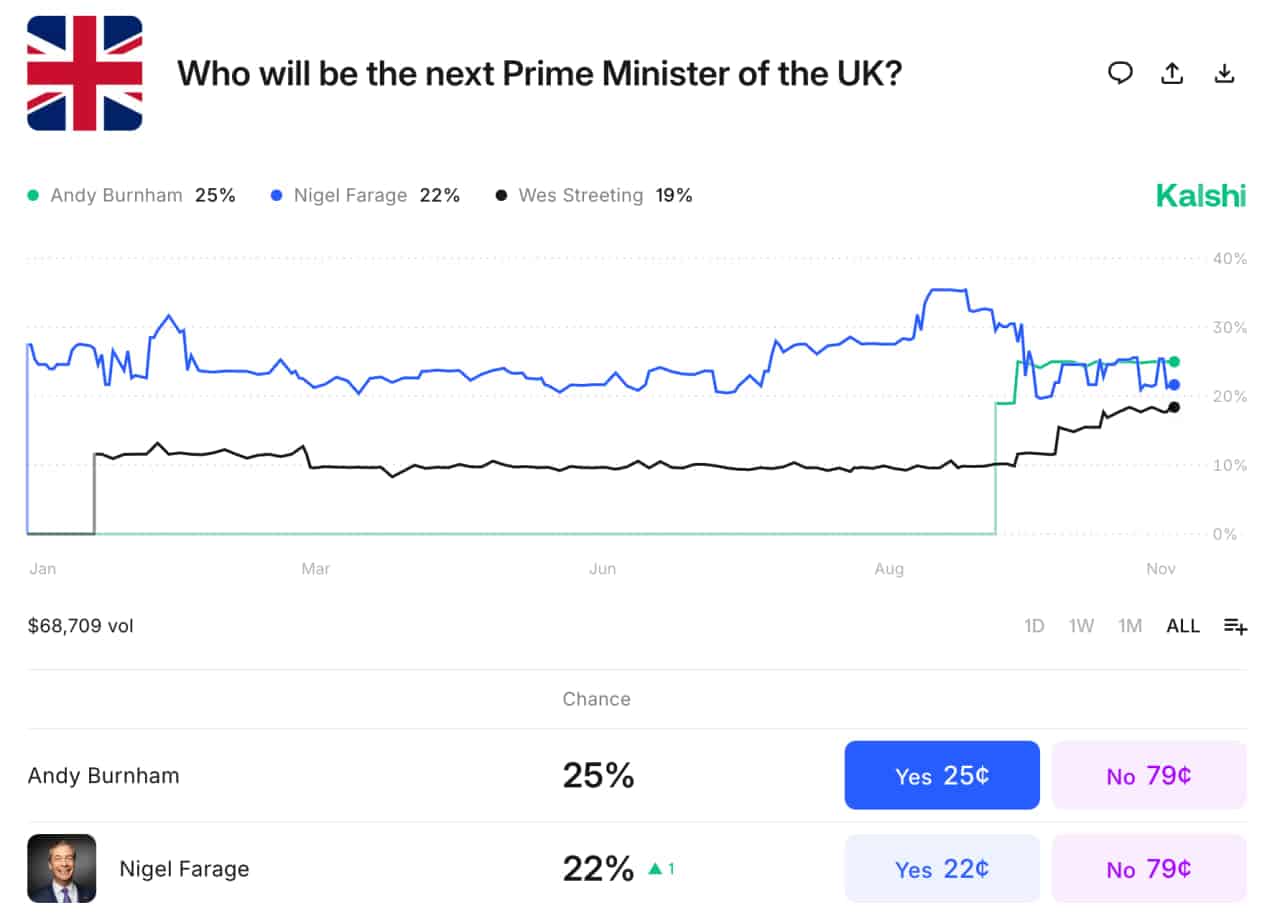The height and width of the screenshot is (913, 1280).
Task: Click the Chance column header
Action: (x=596, y=699)
